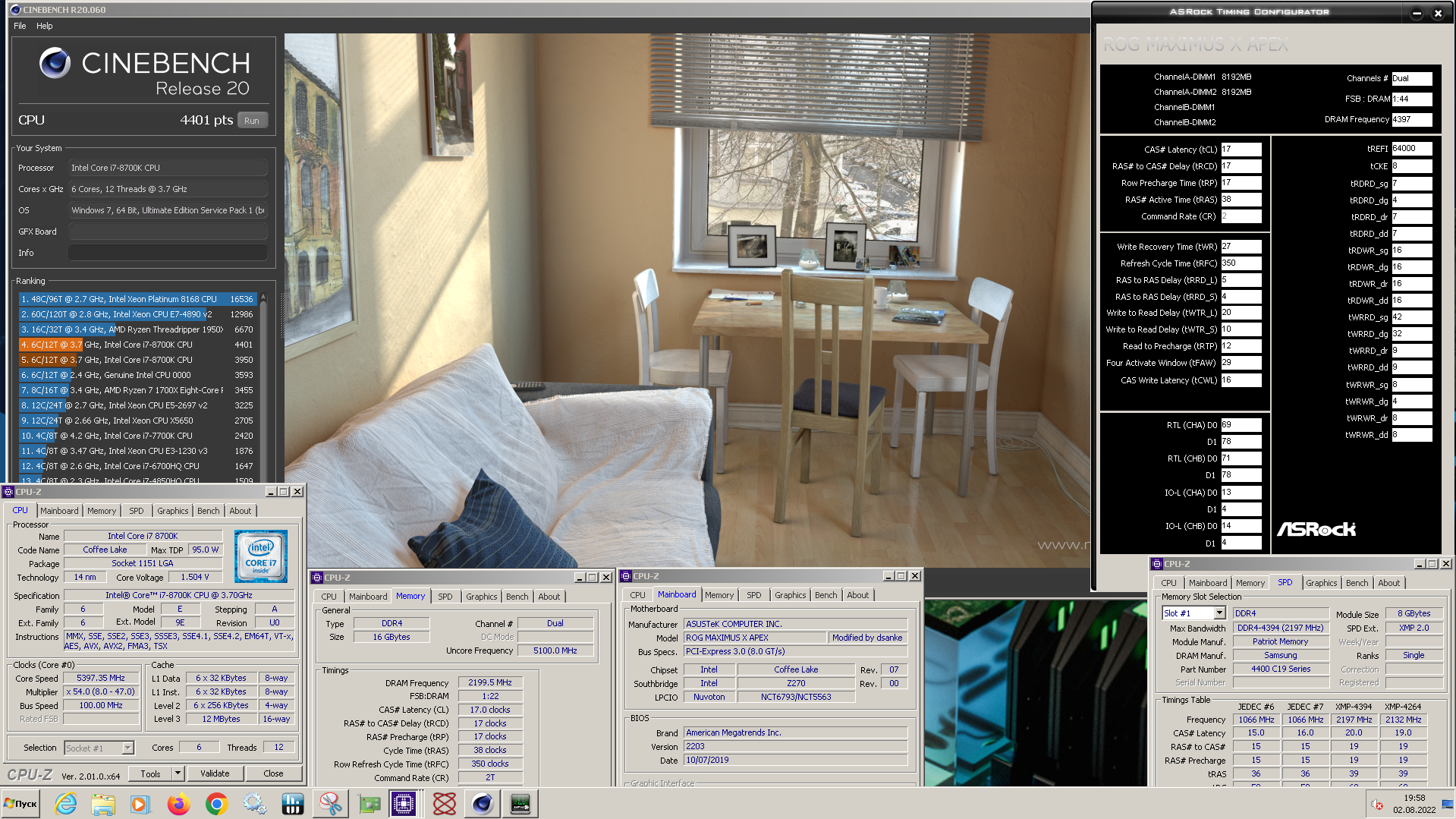Launch Google Chrome from the taskbar

point(217,804)
